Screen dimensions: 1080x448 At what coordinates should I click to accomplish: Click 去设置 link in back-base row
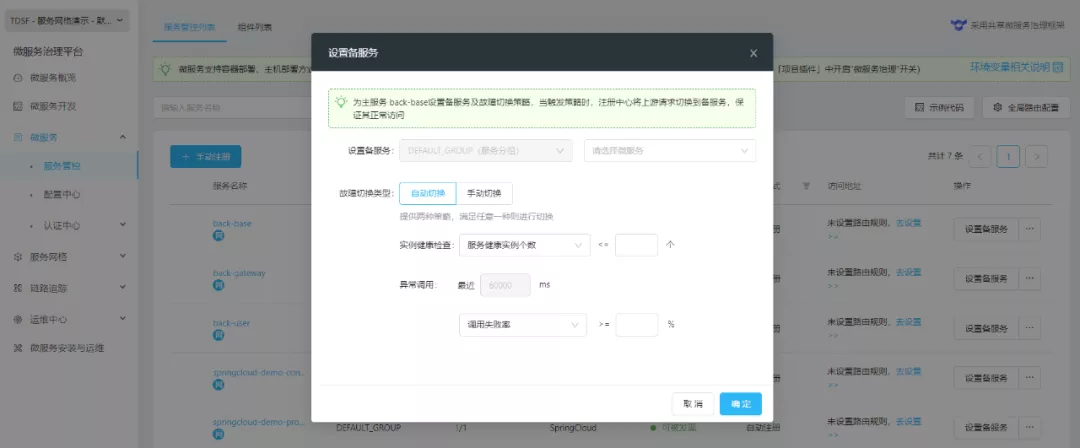(x=908, y=223)
